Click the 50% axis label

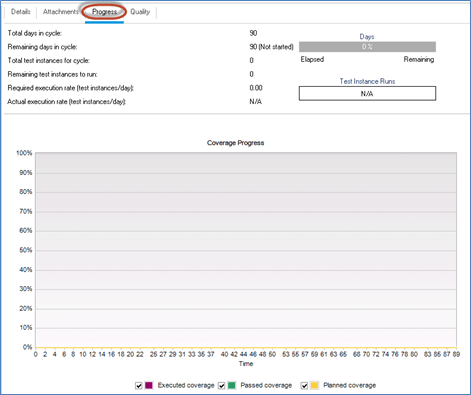(25, 250)
